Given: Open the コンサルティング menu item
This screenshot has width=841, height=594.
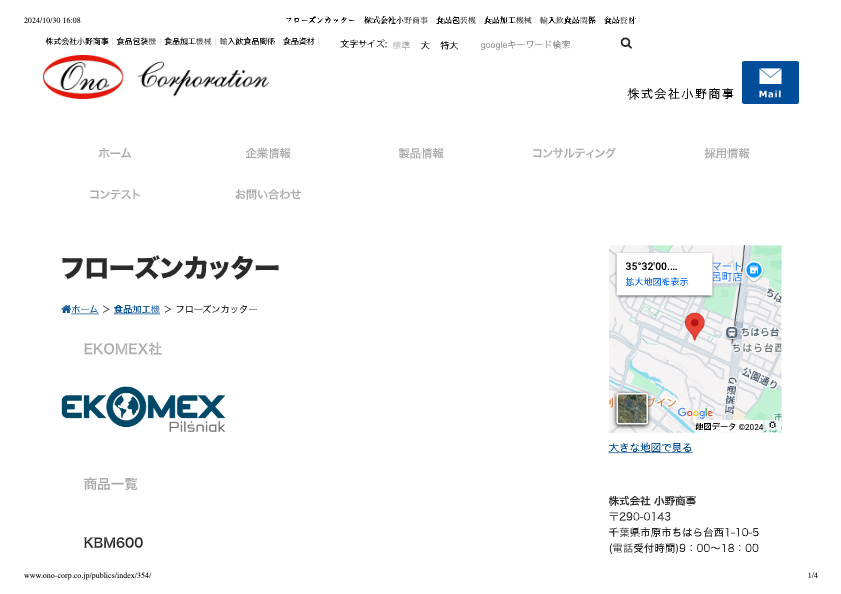Looking at the screenshot, I should pos(573,153).
